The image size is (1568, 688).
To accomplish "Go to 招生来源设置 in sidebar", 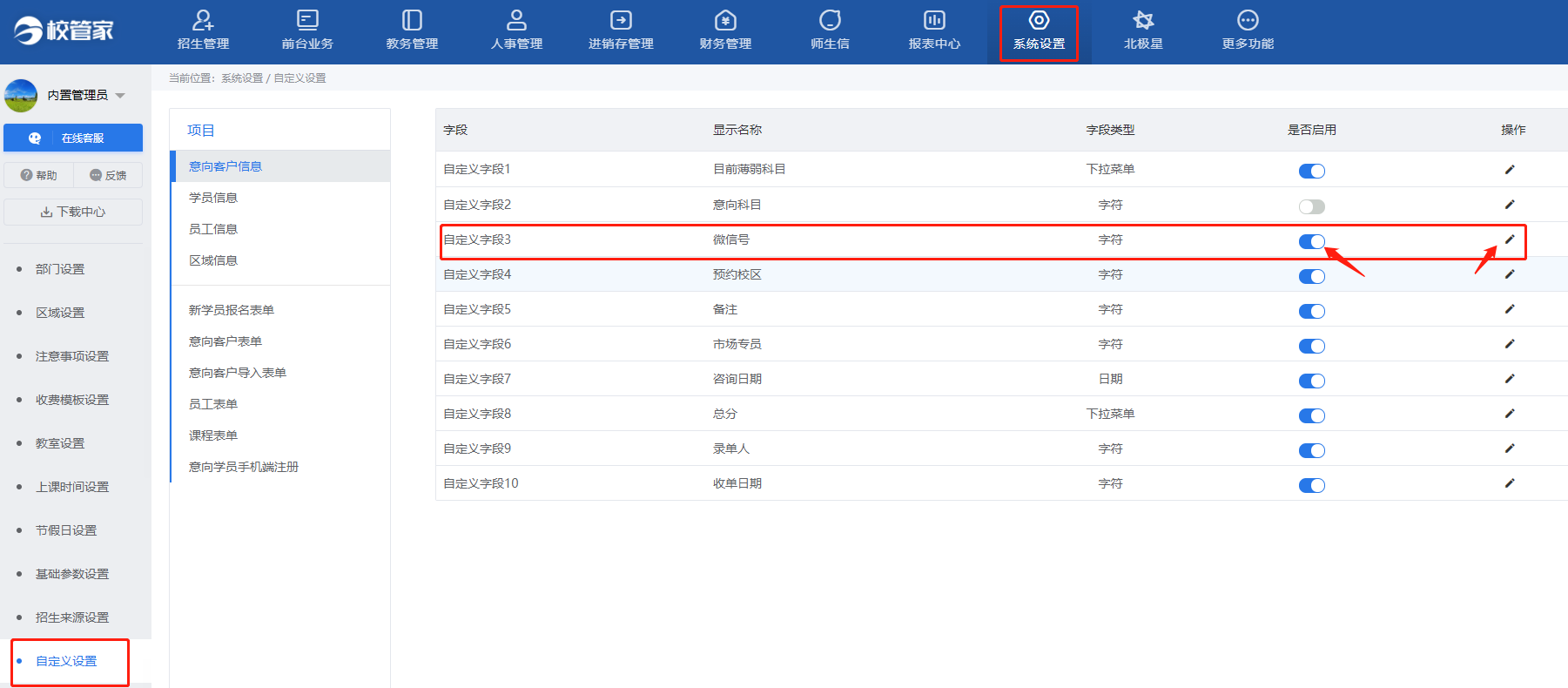I will pyautogui.click(x=72, y=617).
